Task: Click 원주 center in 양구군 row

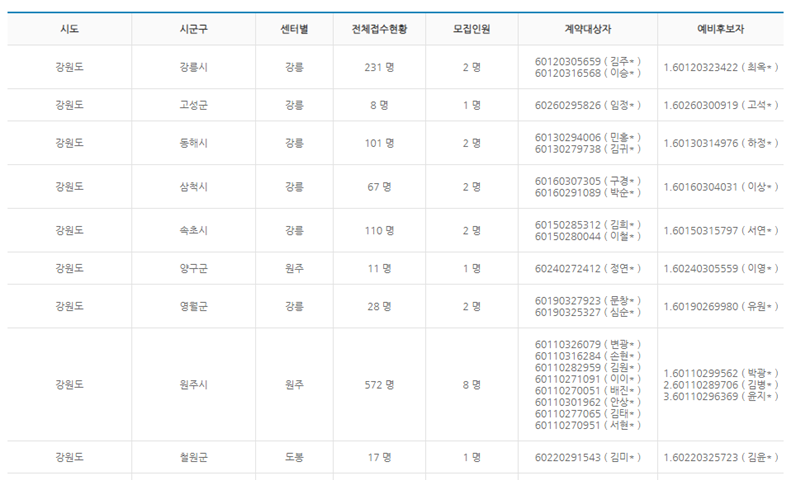Action: pos(294,268)
